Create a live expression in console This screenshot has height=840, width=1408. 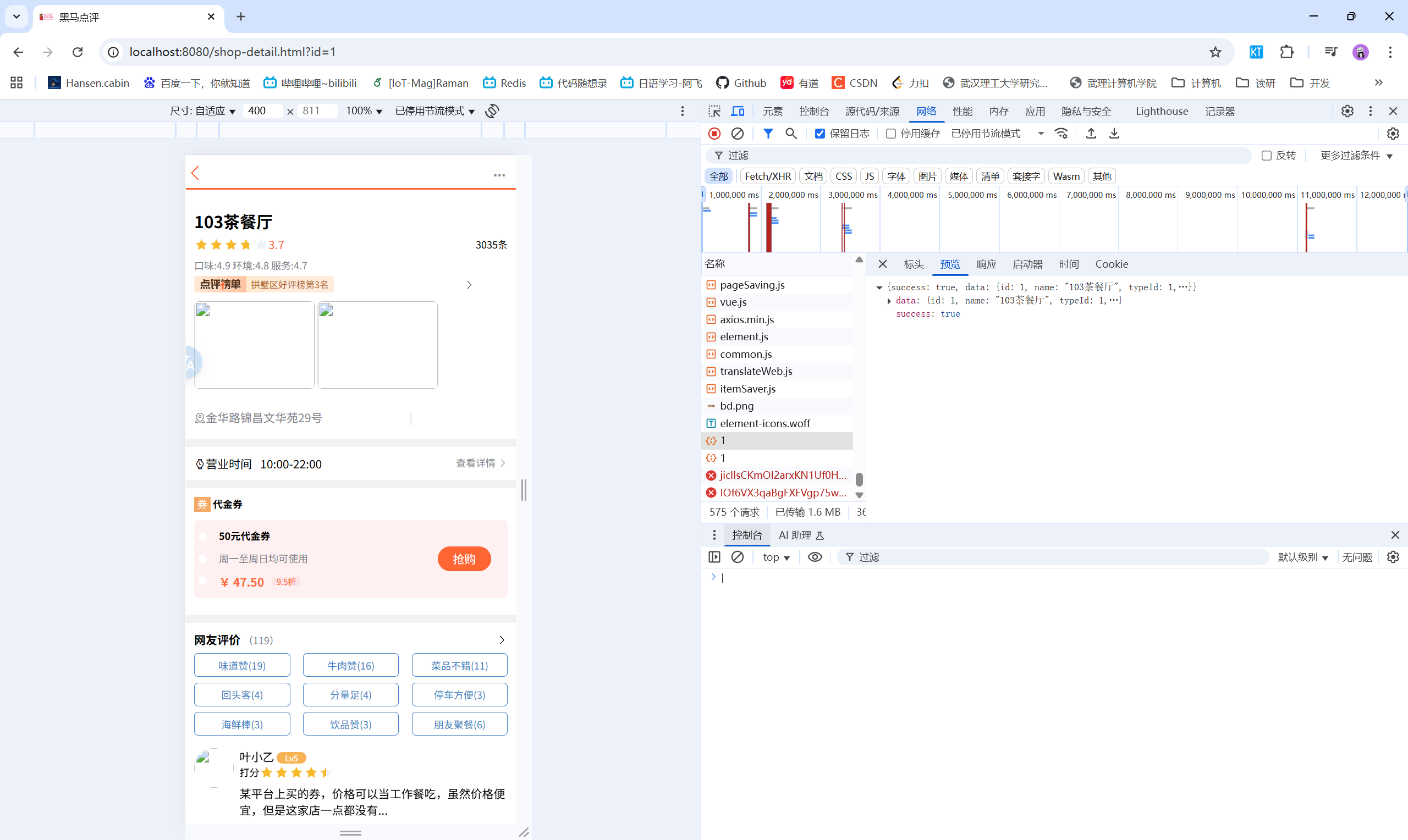click(815, 557)
